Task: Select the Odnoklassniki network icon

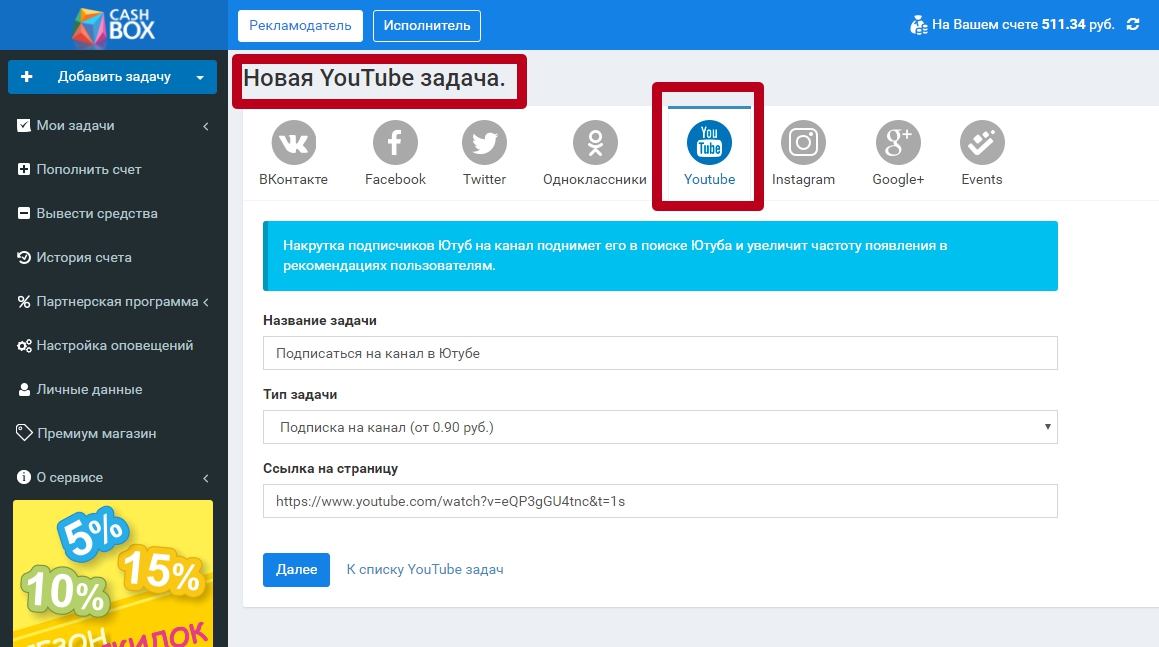Action: 595,143
